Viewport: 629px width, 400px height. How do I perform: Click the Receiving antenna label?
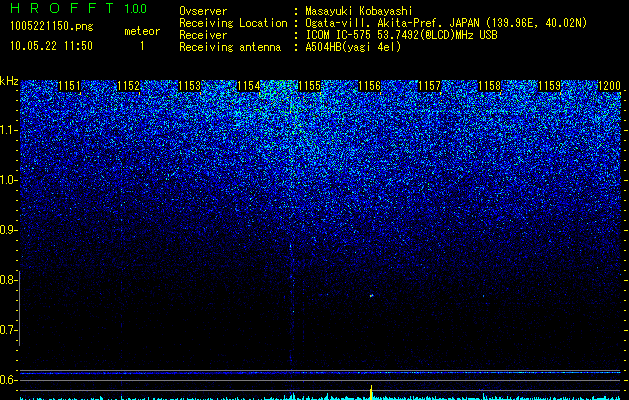pyautogui.click(x=230, y=47)
